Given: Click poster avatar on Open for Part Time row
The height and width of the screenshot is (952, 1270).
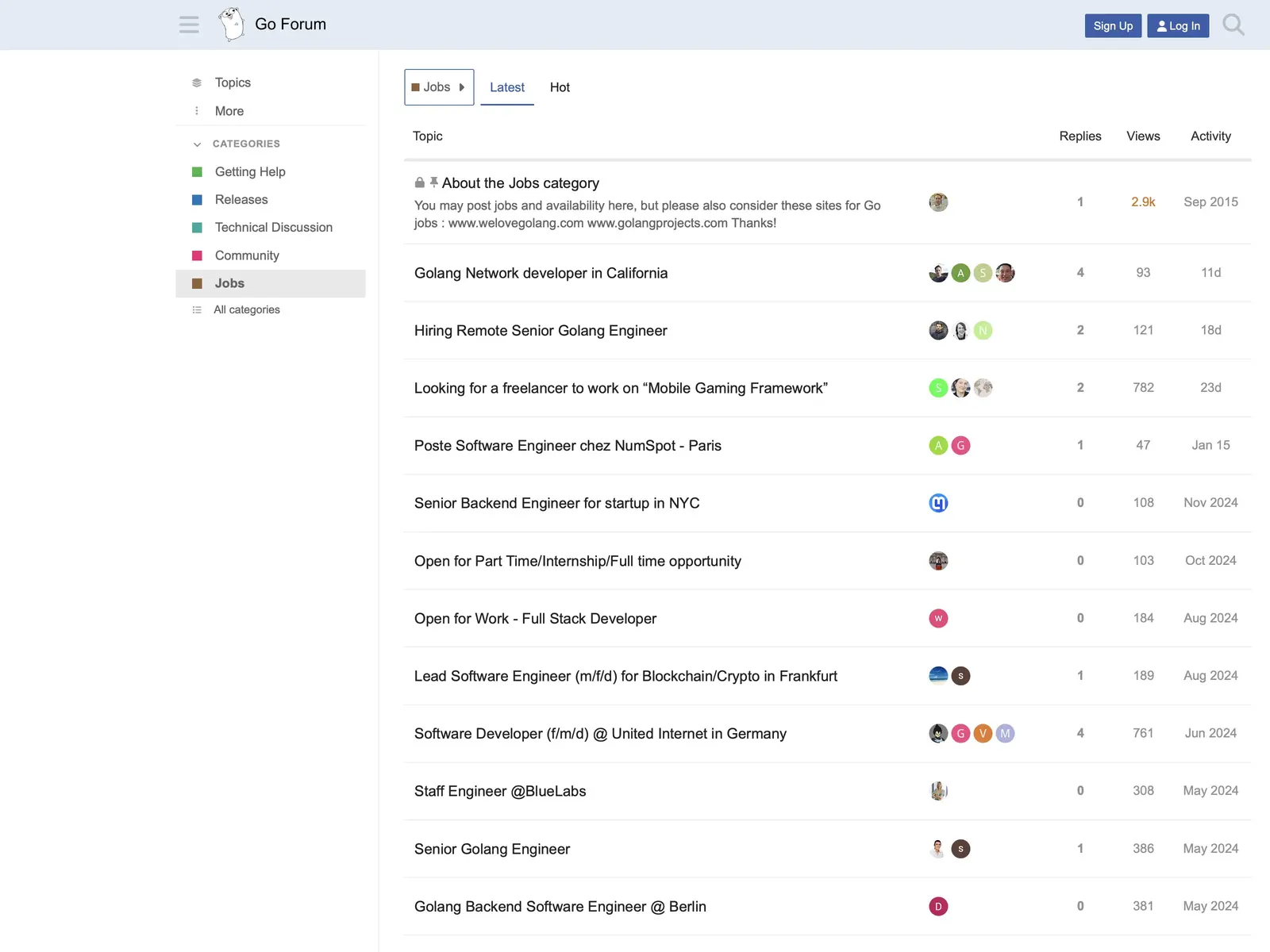Looking at the screenshot, I should click(938, 561).
